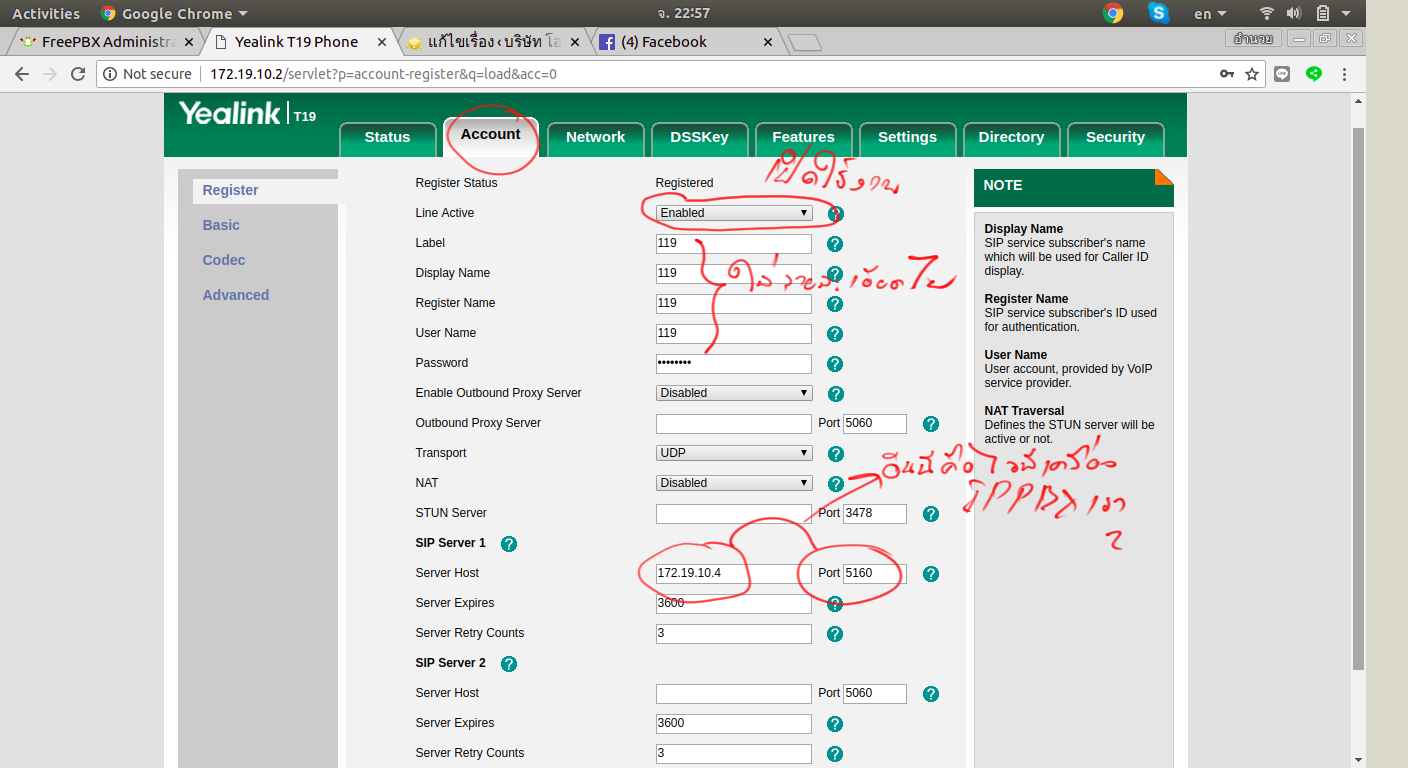
Task: Open saved passwords key icon
Action: (1226, 74)
